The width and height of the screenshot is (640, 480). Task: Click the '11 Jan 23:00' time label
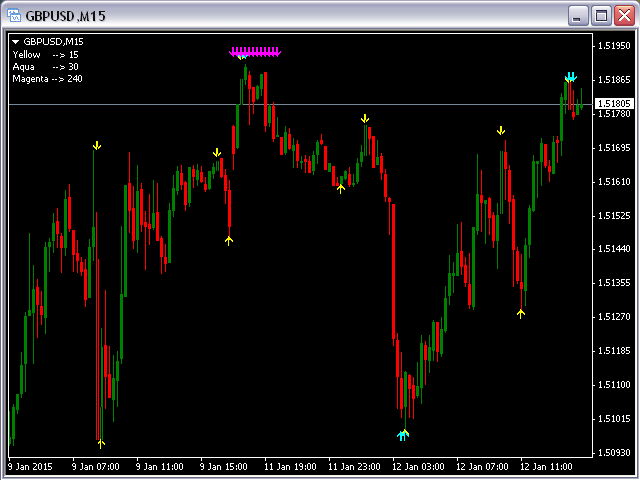(x=354, y=467)
